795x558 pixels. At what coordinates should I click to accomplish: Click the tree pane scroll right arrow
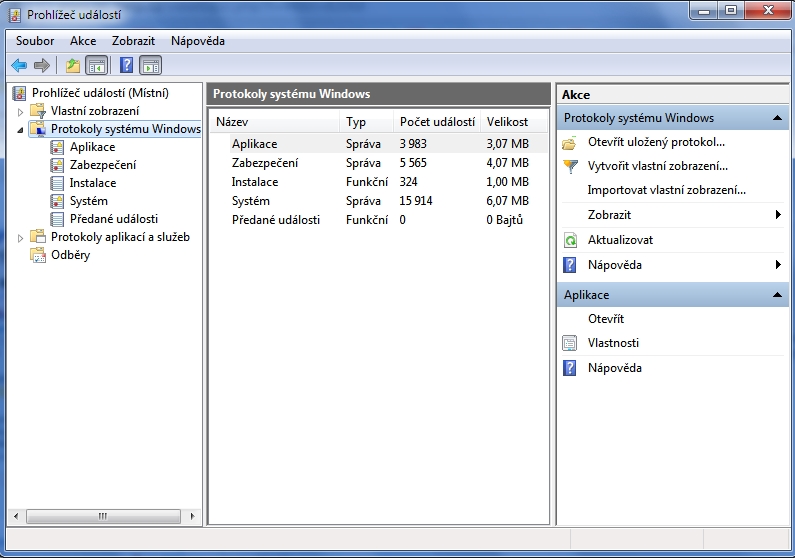point(192,516)
